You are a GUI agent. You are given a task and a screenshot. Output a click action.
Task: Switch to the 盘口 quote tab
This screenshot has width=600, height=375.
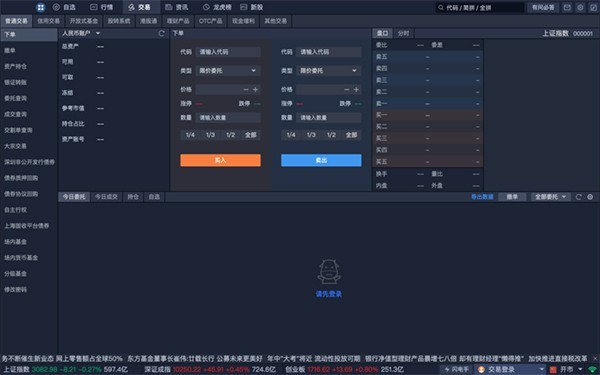pyautogui.click(x=382, y=33)
